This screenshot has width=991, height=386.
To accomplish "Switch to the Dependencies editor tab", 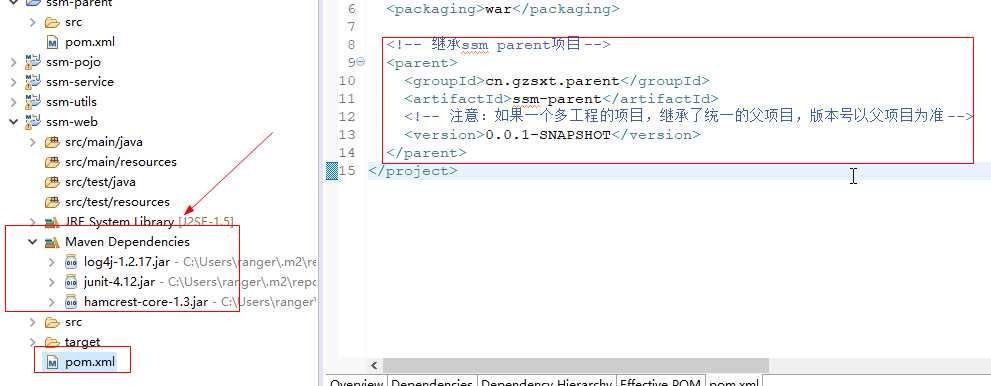I will pyautogui.click(x=432, y=381).
